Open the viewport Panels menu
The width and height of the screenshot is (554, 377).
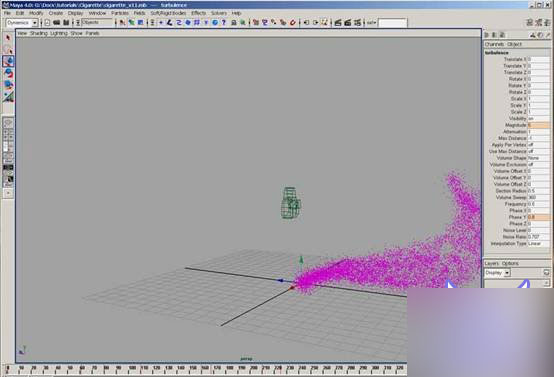pos(92,33)
